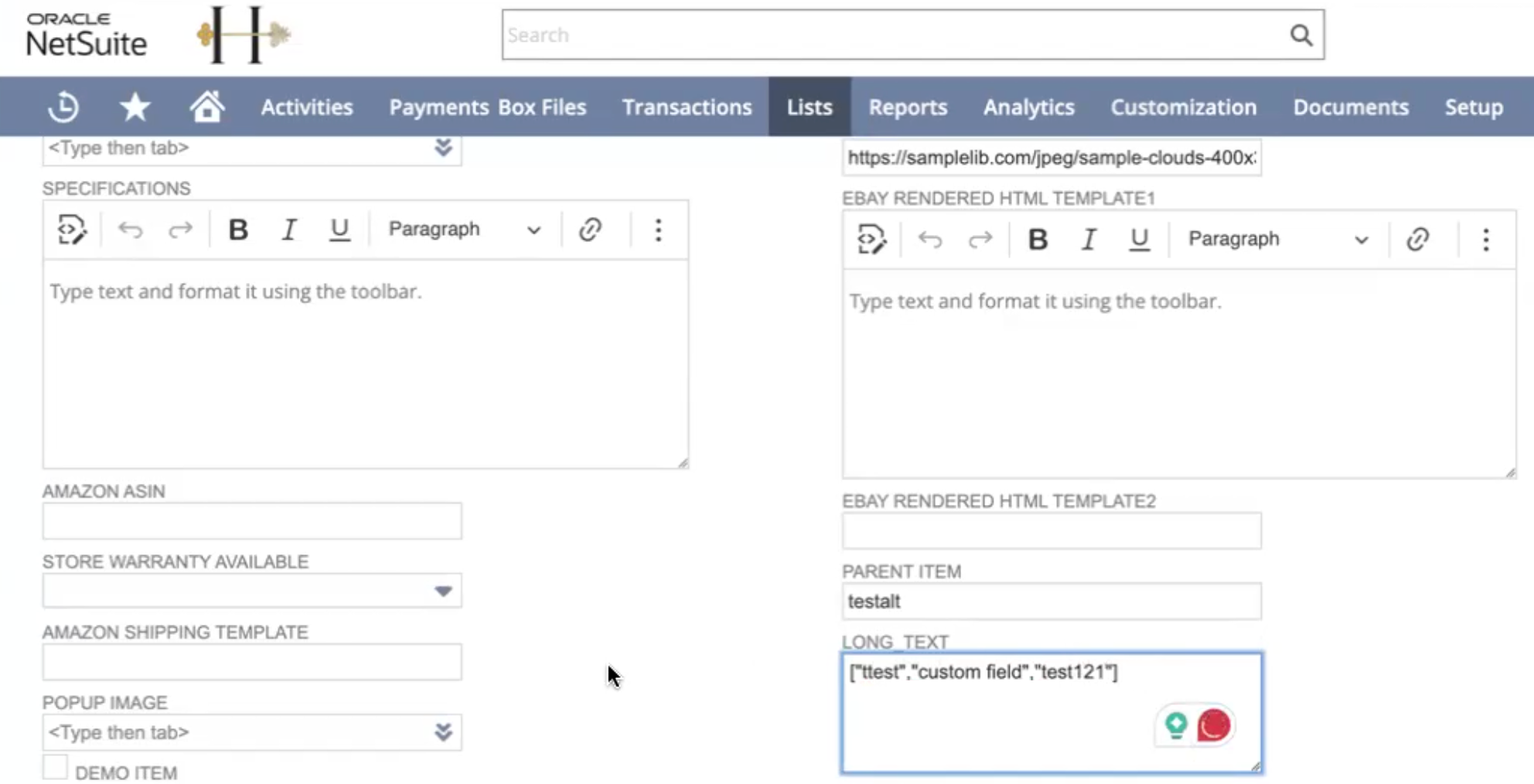This screenshot has width=1534, height=784.
Task: Open the Activities menu
Action: point(307,107)
